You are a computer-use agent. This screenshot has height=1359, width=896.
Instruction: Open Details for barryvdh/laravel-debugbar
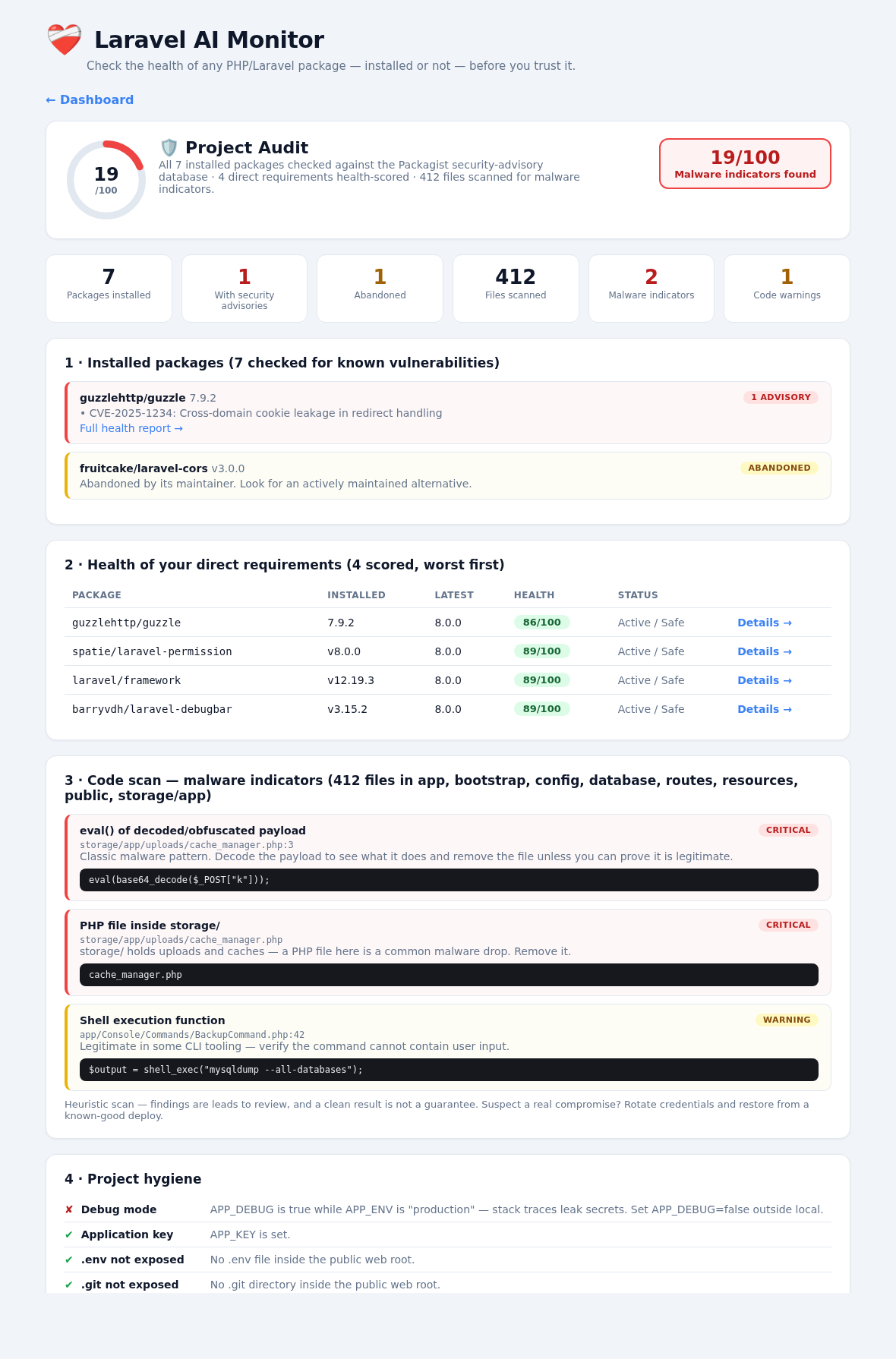765,709
